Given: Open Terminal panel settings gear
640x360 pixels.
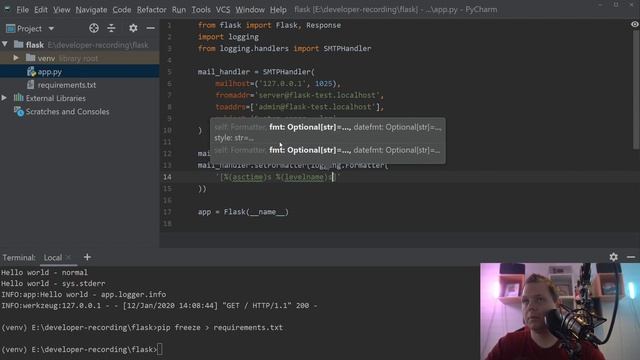Looking at the screenshot, I should pos(613,257).
